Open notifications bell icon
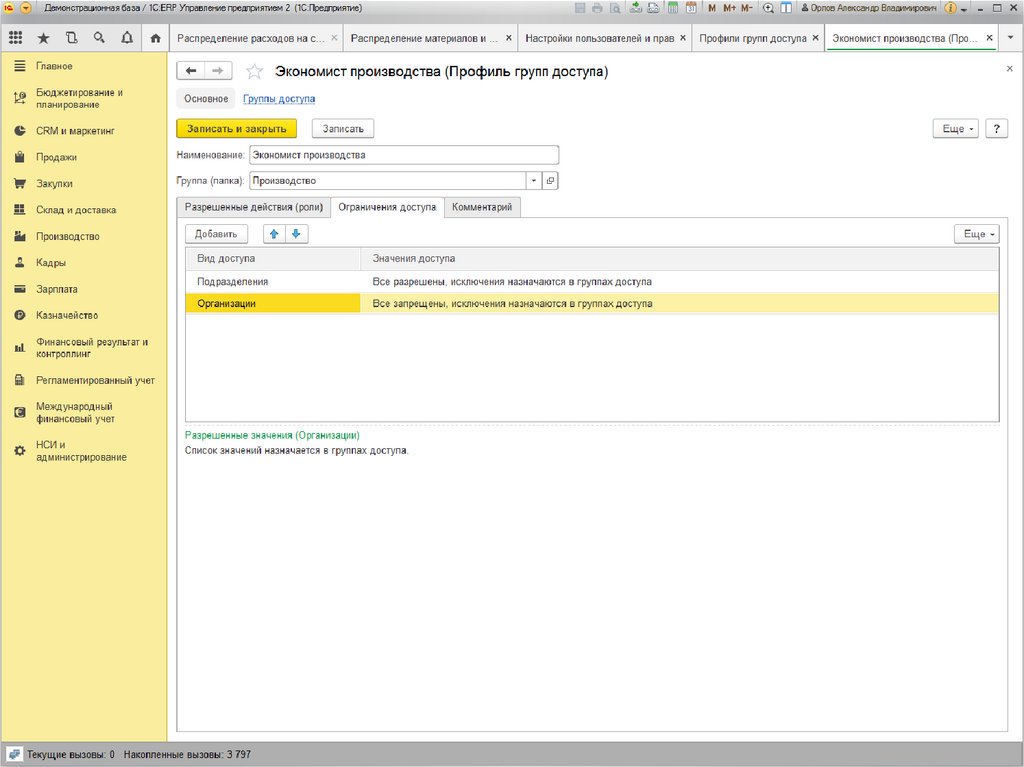Image resolution: width=1024 pixels, height=767 pixels. (x=126, y=38)
